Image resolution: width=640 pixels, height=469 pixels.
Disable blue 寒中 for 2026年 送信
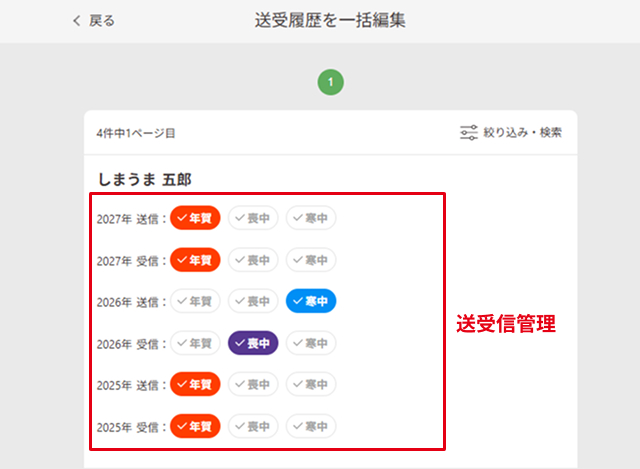click(311, 301)
